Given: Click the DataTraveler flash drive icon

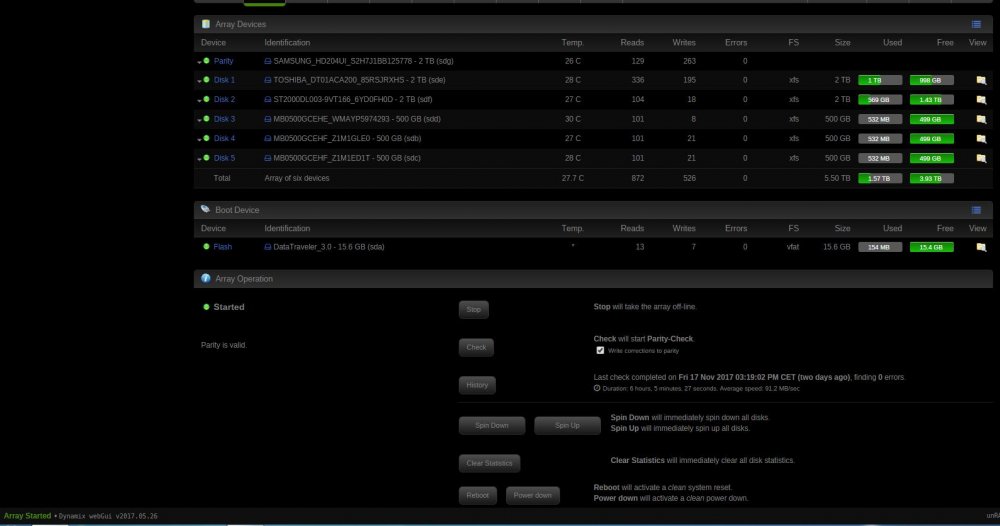Looking at the screenshot, I should coord(268,247).
